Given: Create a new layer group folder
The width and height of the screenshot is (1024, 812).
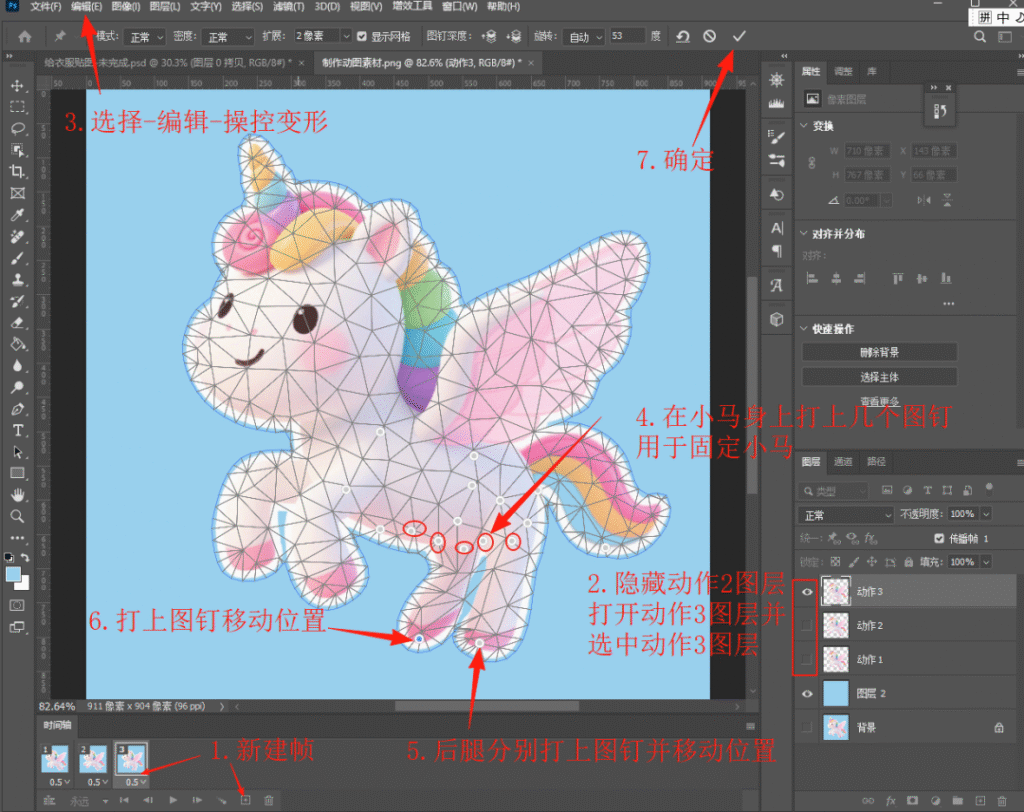Looking at the screenshot, I should (x=957, y=800).
